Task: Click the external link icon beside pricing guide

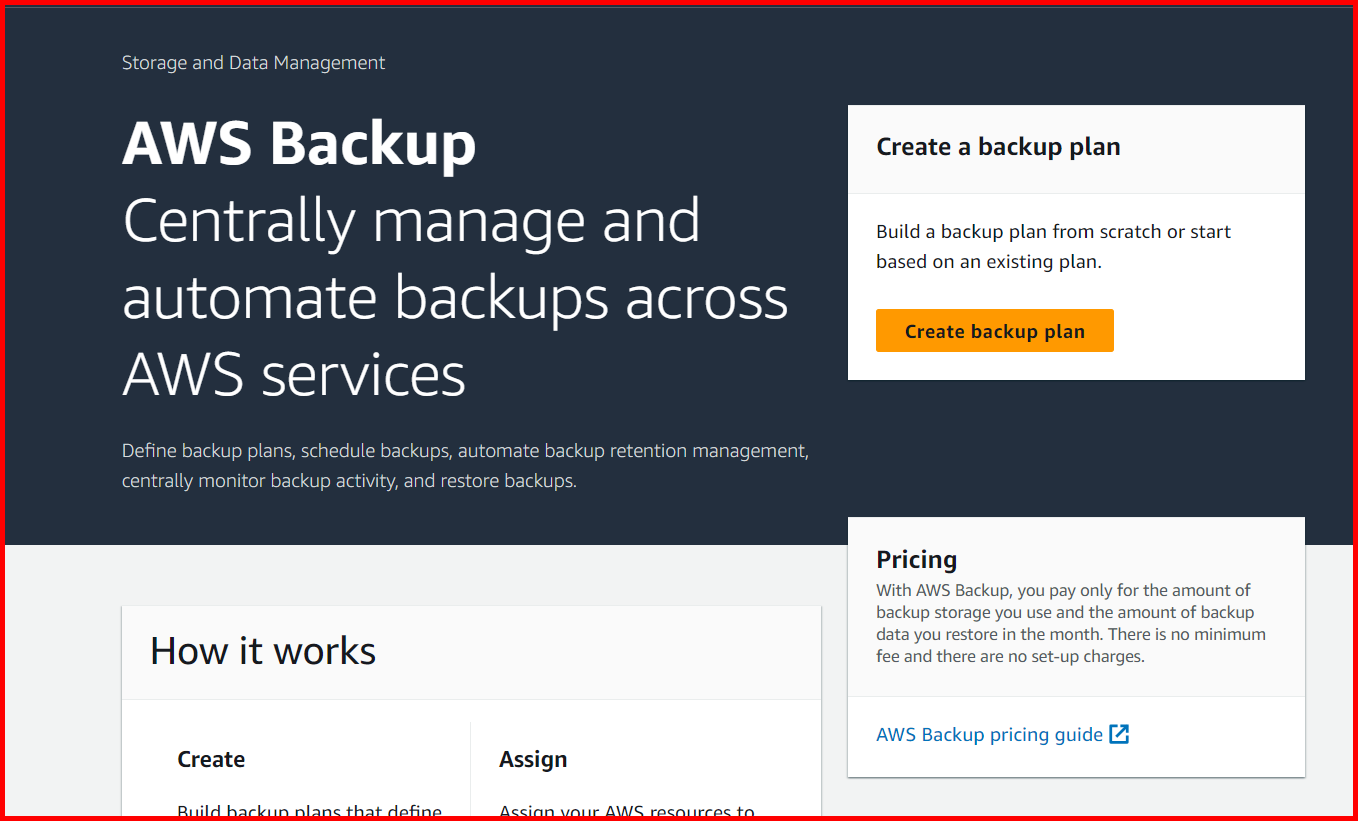Action: (1121, 733)
